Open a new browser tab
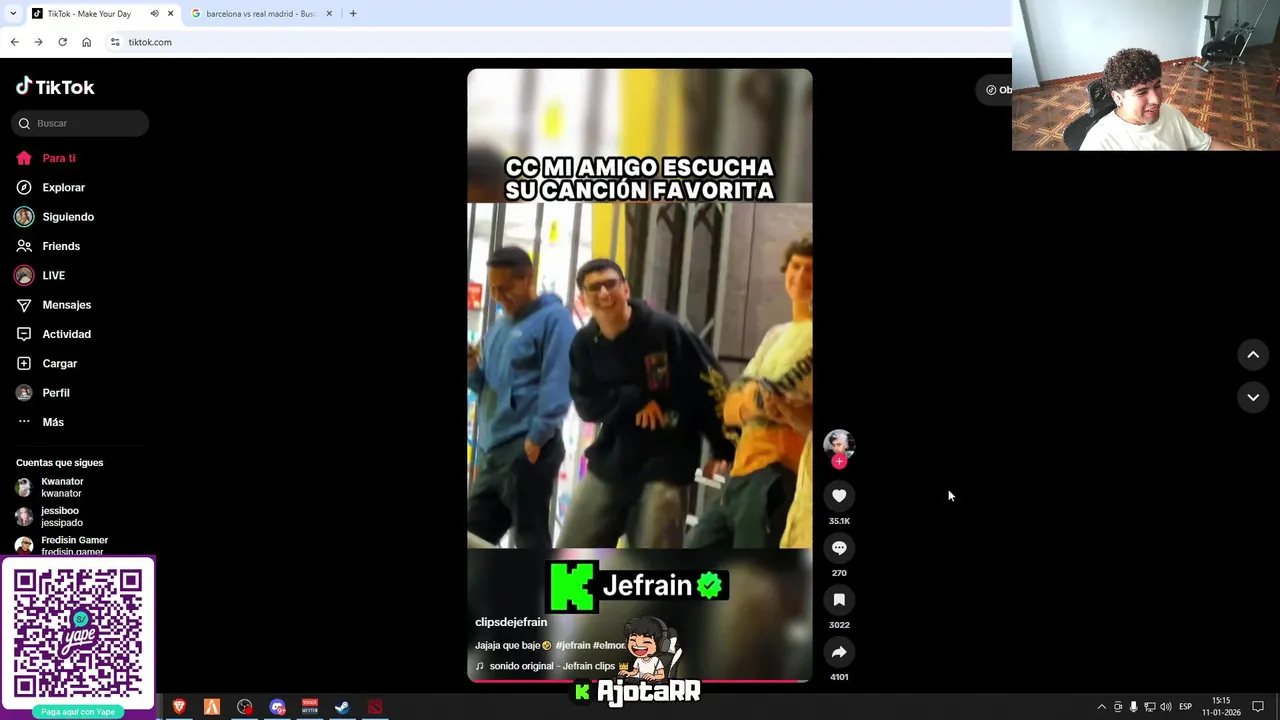 point(353,13)
